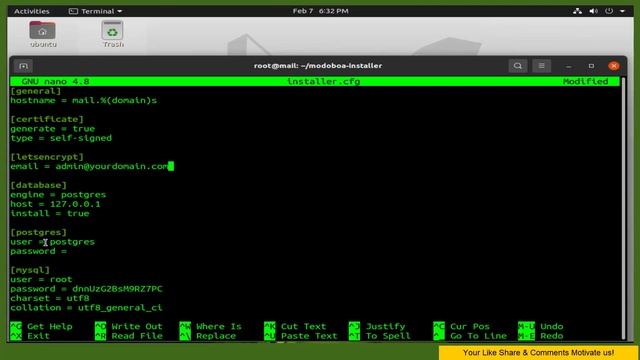Click the volume speaker icon in top bar
The width and height of the screenshot is (640, 360).
coord(593,11)
